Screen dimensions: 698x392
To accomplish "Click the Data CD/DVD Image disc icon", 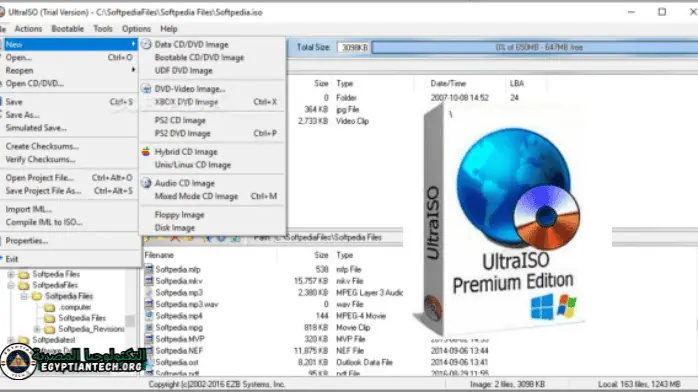I will [146, 44].
